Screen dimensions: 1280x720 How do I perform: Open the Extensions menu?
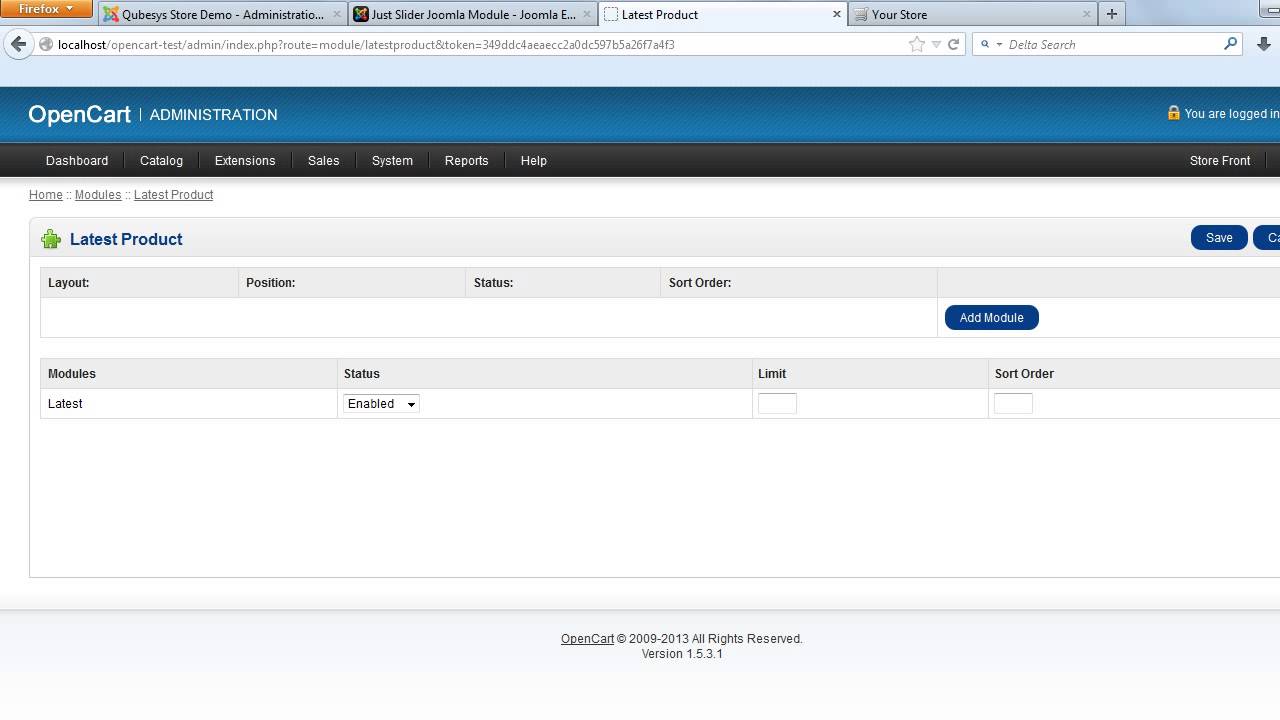(245, 160)
